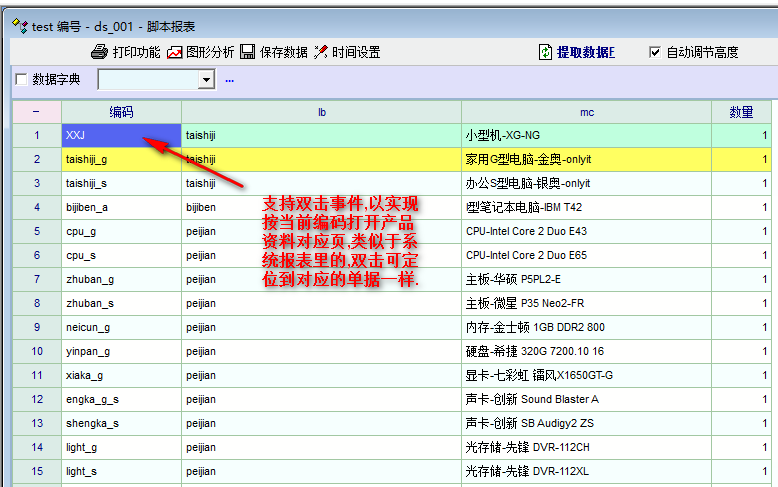778x487 pixels.
Task: Click the 数量 column header
Action: coord(741,112)
